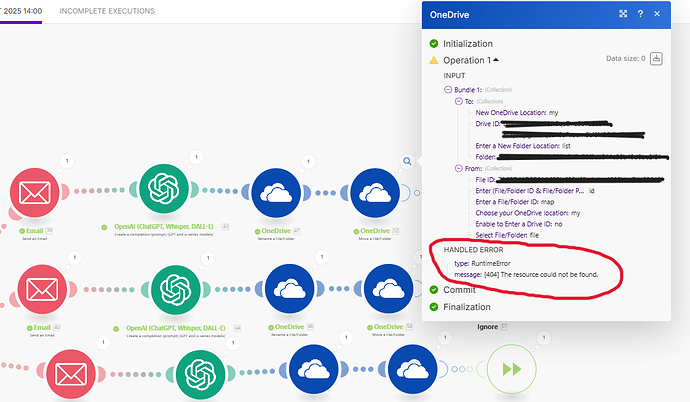Click the operations bubble above Email 40
Screen dimensions: 690x402
(x=75, y=257)
